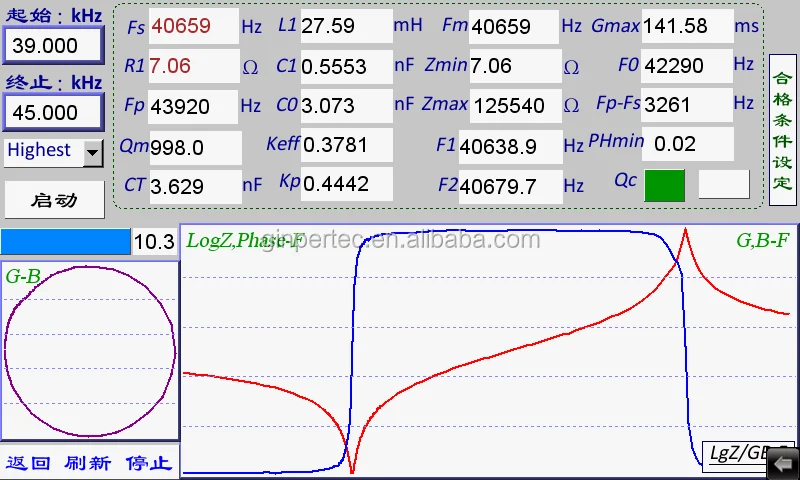Click the Zmax value field 125540
This screenshot has width=800, height=480.
point(508,105)
